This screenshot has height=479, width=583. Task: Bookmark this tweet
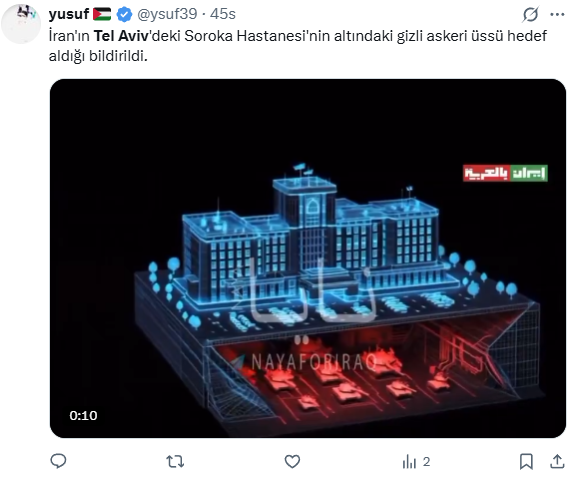click(x=526, y=462)
